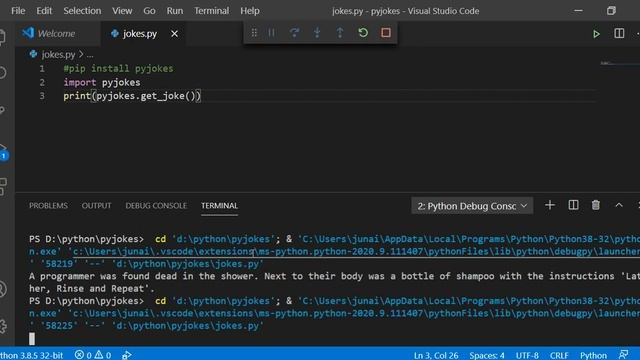The width and height of the screenshot is (640, 360).
Task: Open Search view in activity bar
Action: pyautogui.click(x=3, y=73)
